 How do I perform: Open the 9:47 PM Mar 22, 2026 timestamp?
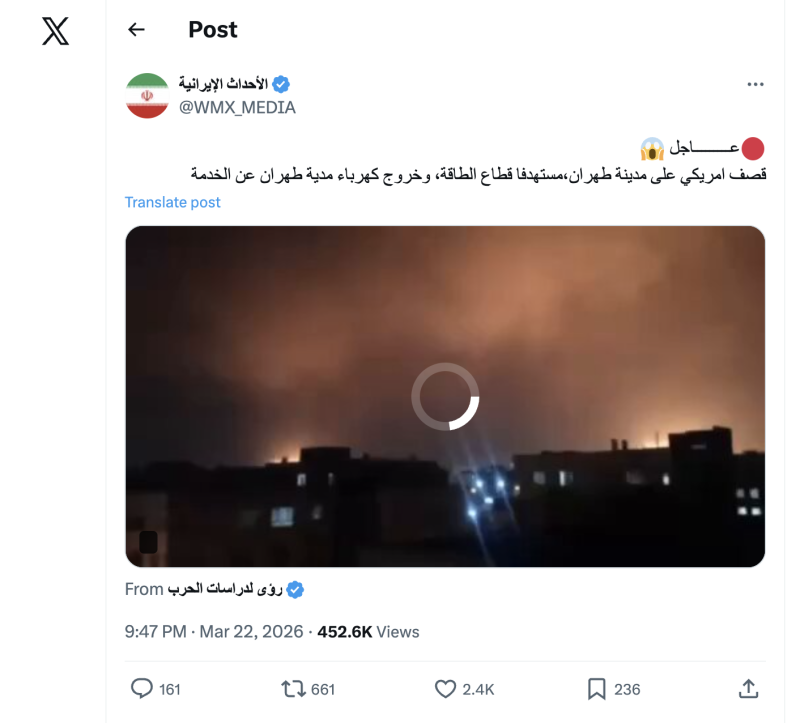pos(214,632)
